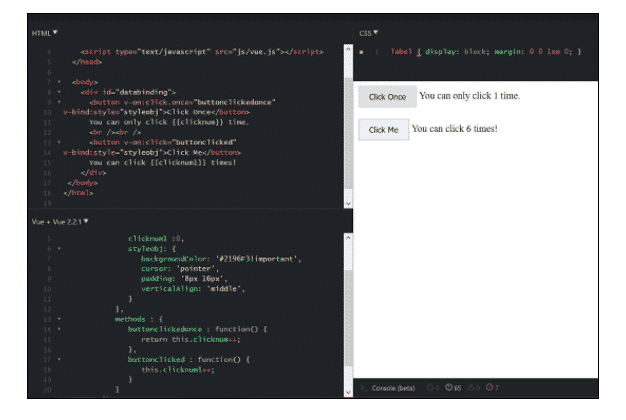The height and width of the screenshot is (420, 626).
Task: Collapse the fold arrow on HTML line 9
Action: tap(59, 102)
